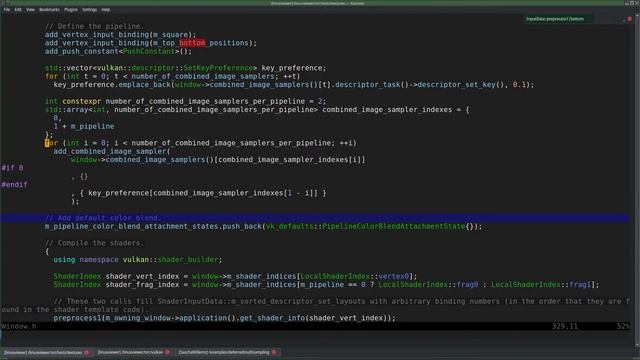640x360 pixels.
Task: Open the Edit menu
Action: tap(18, 9)
